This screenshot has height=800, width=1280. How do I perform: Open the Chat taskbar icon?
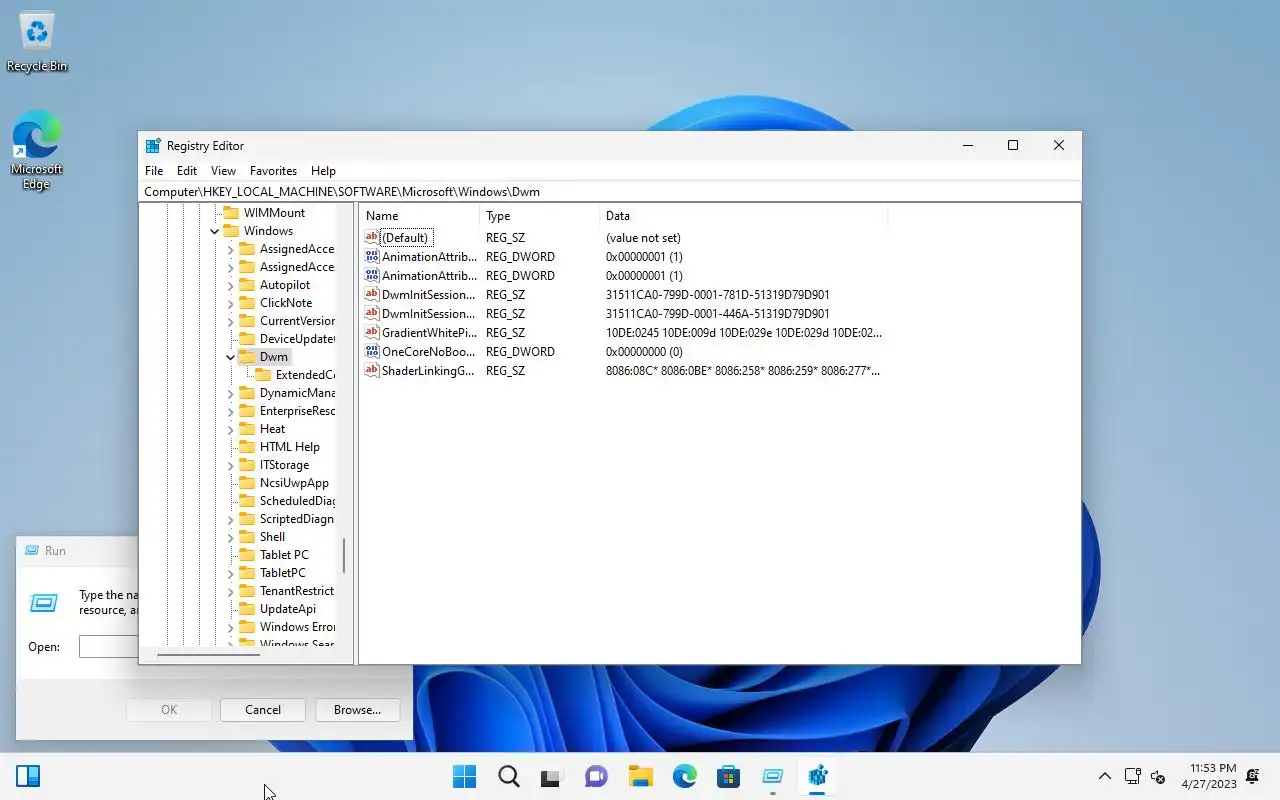(x=597, y=776)
